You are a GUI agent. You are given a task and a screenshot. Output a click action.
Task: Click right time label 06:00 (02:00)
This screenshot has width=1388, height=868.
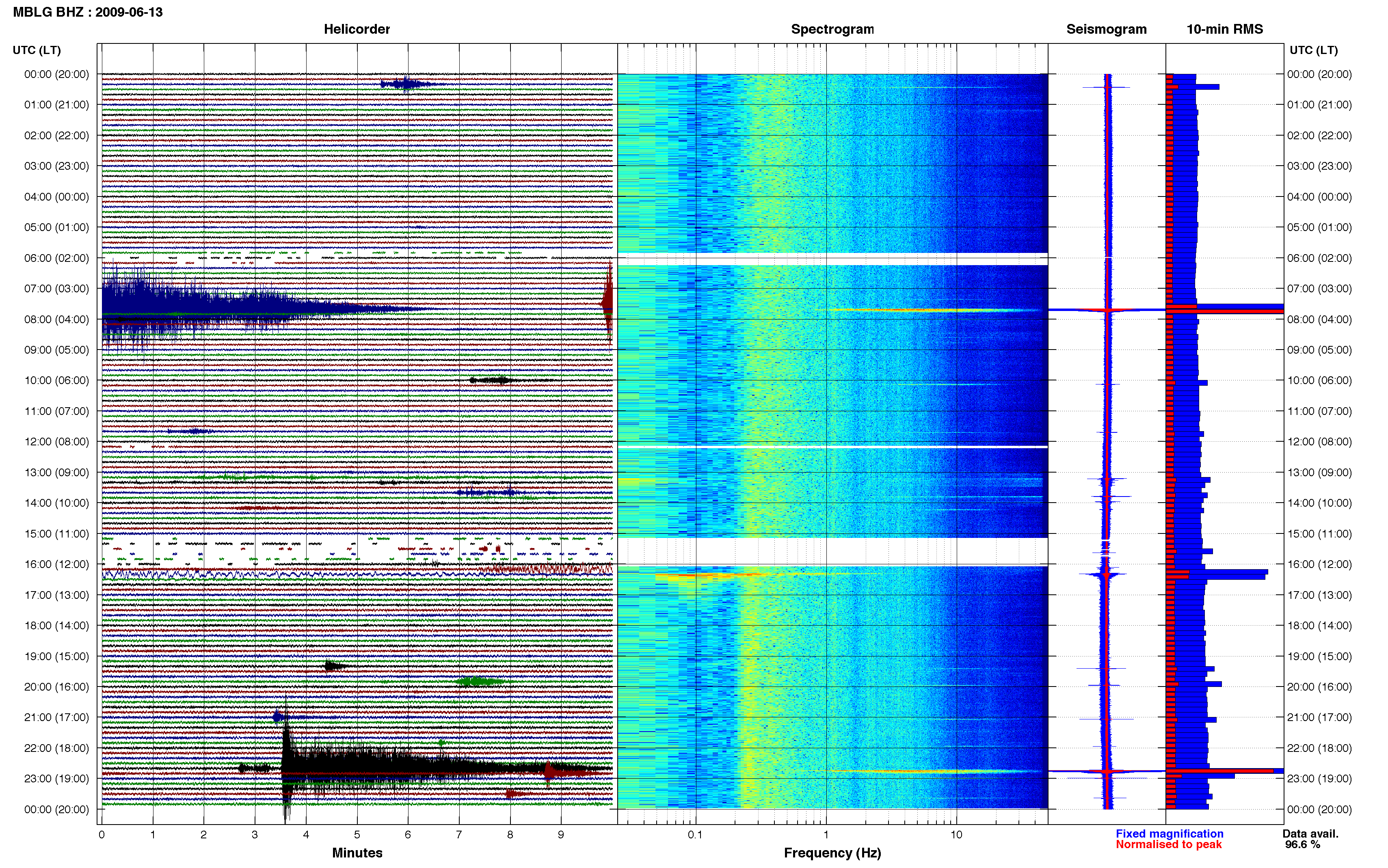tap(1319, 258)
